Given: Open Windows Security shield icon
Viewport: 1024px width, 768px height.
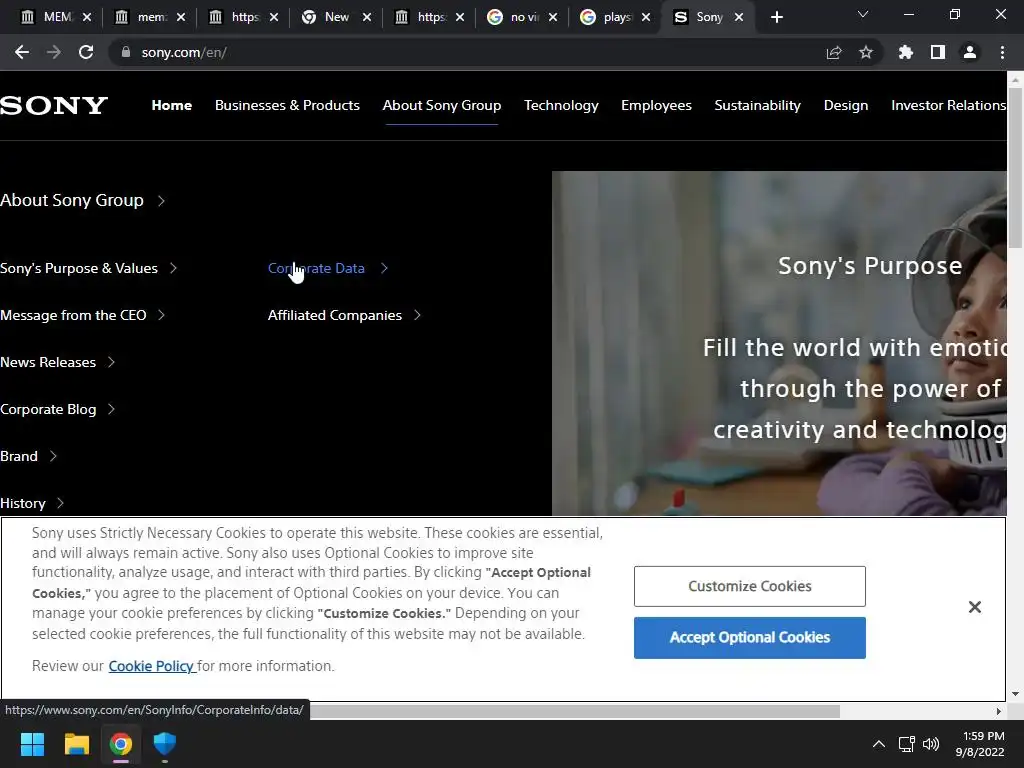Looking at the screenshot, I should (165, 744).
